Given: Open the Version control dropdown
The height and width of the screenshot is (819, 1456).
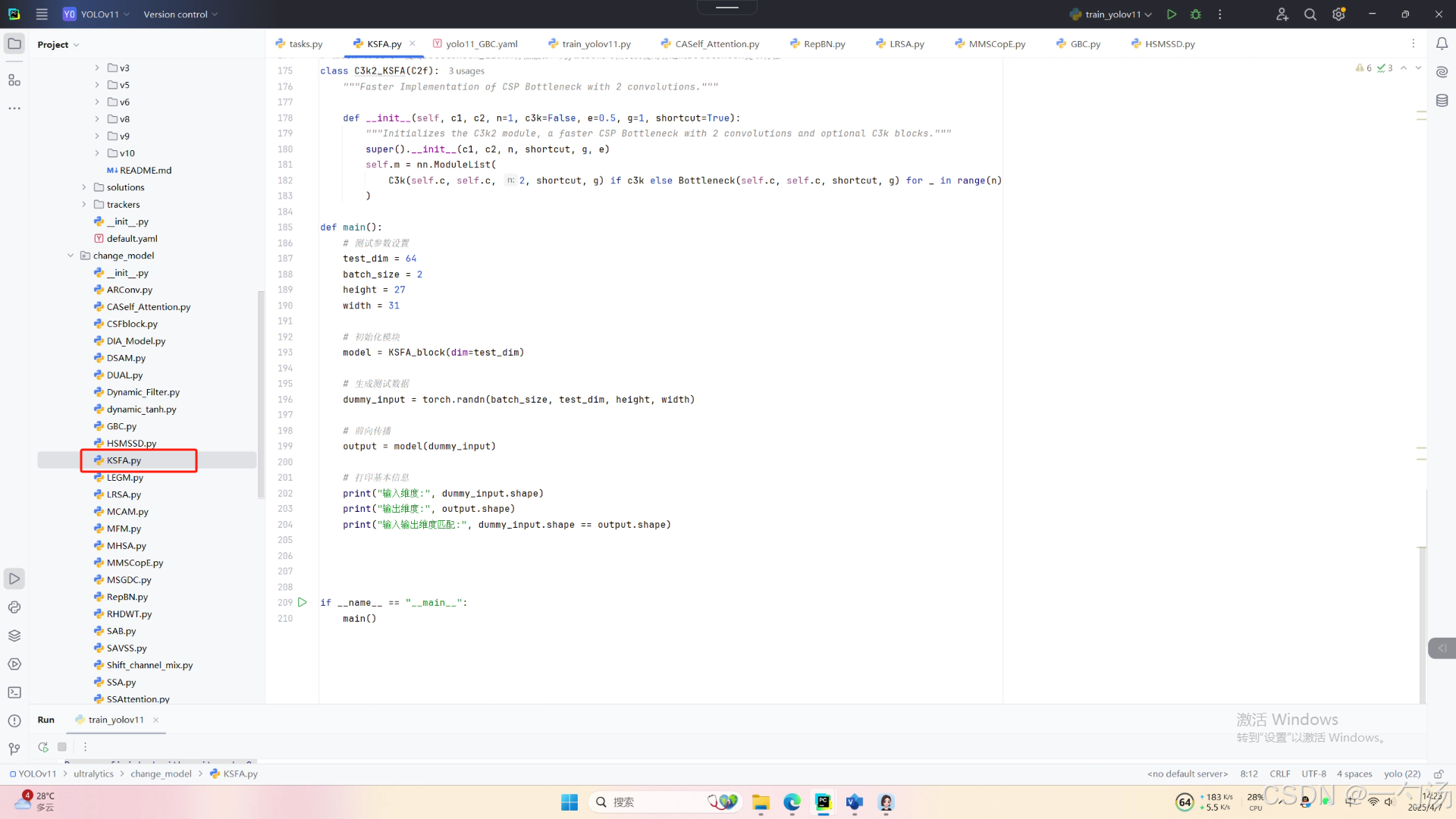Looking at the screenshot, I should pyautogui.click(x=180, y=14).
